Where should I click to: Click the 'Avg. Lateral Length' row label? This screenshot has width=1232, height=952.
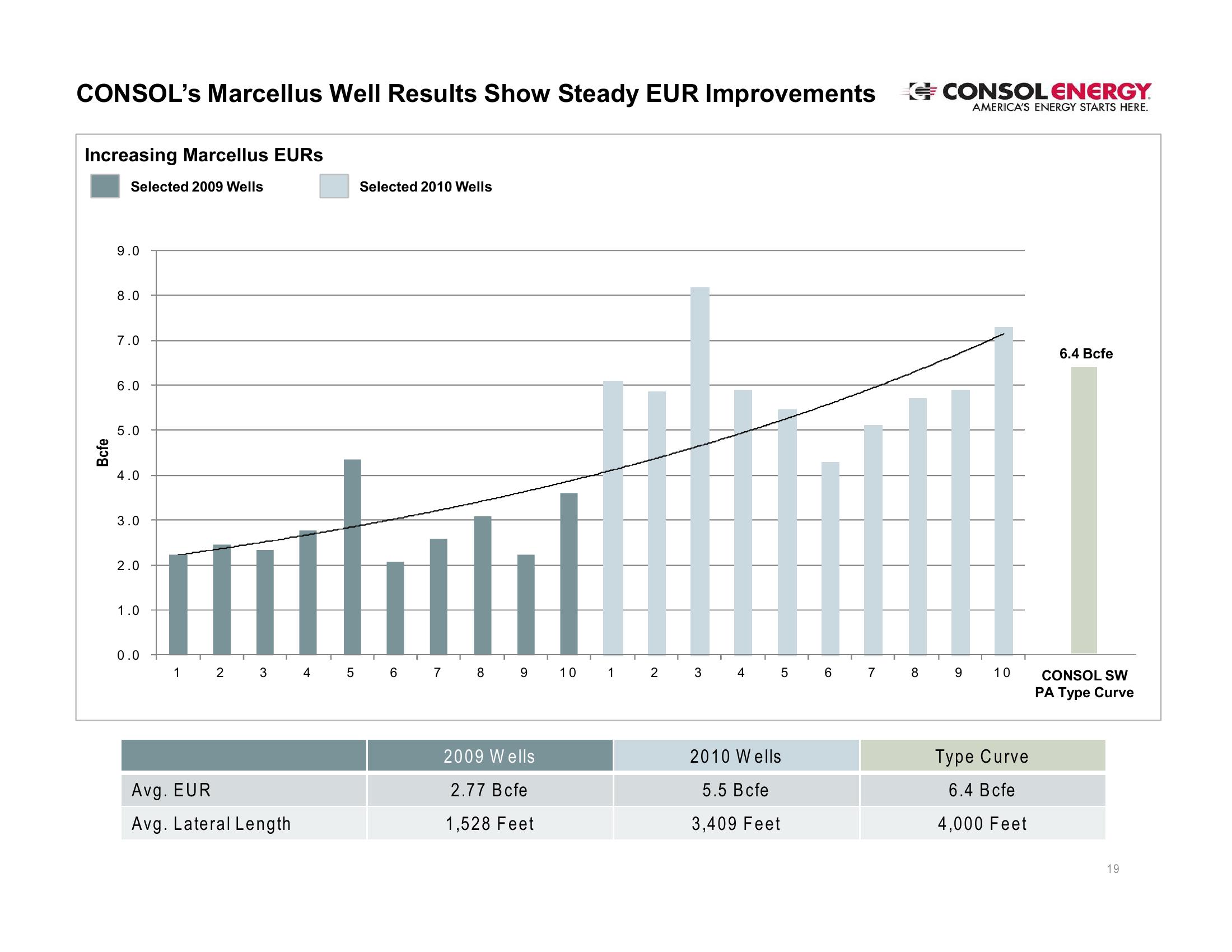[x=211, y=823]
